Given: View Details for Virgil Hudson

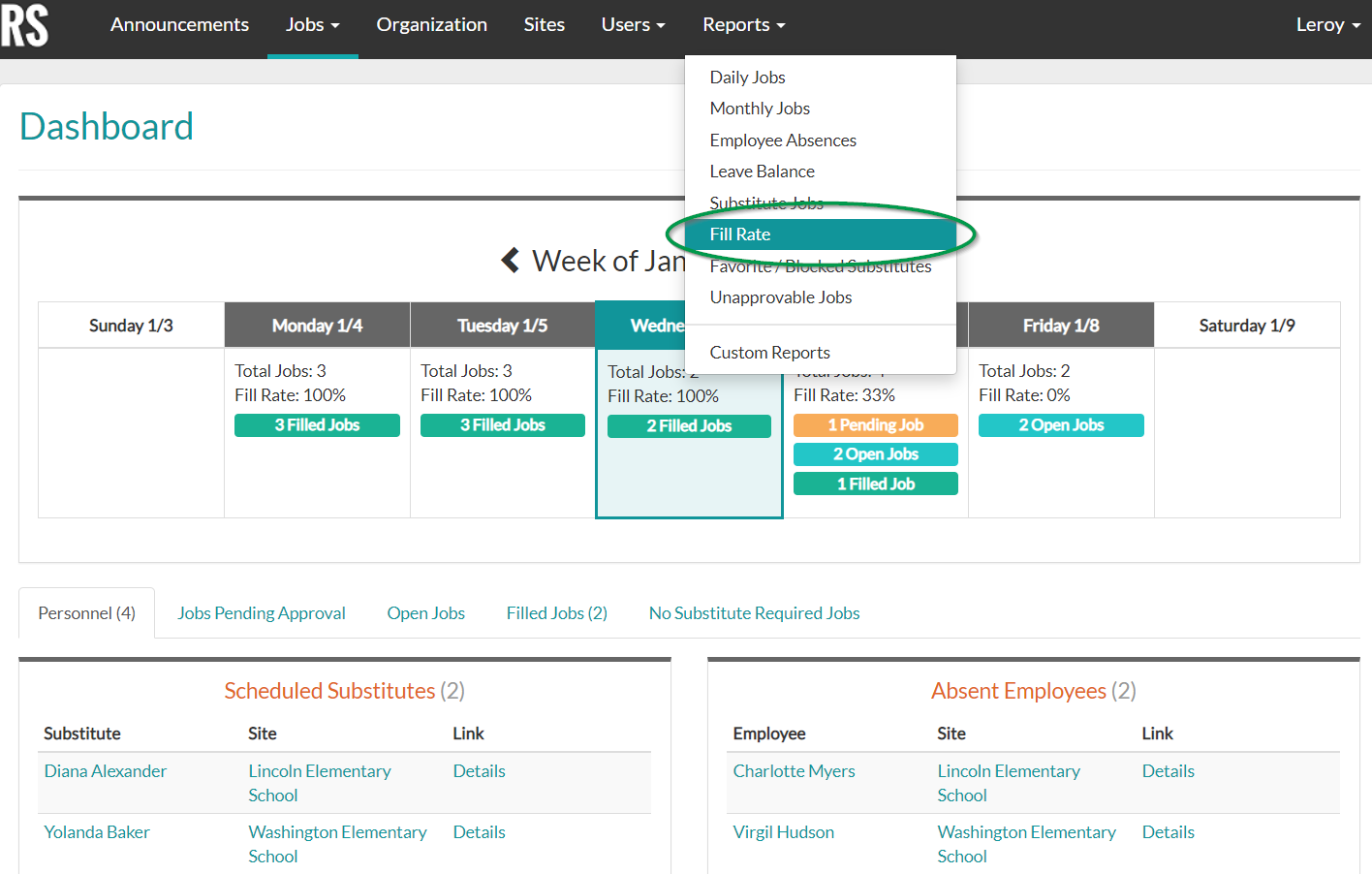Looking at the screenshot, I should [x=1169, y=832].
